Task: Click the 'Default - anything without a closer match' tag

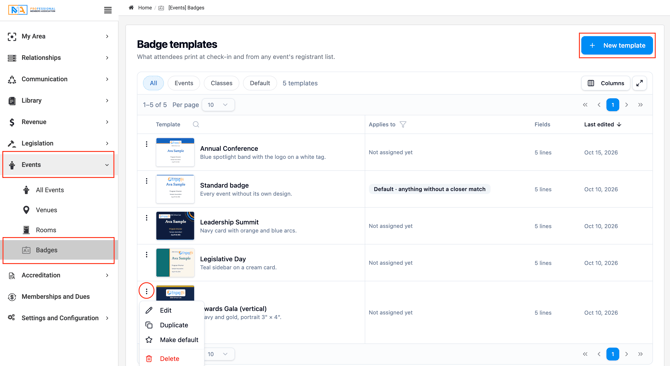Action: click(429, 189)
